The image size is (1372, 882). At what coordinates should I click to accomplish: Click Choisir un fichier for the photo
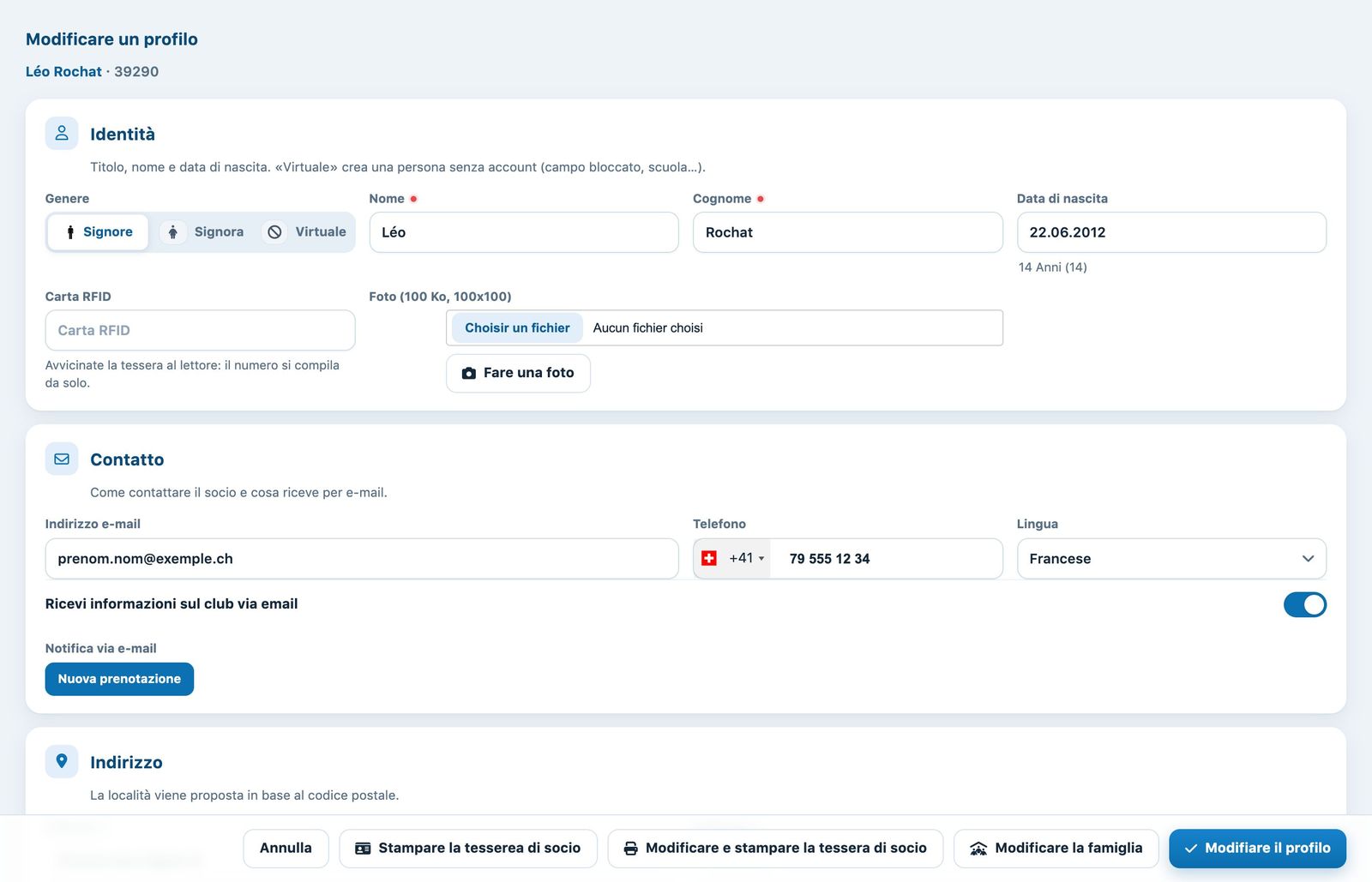click(x=517, y=328)
